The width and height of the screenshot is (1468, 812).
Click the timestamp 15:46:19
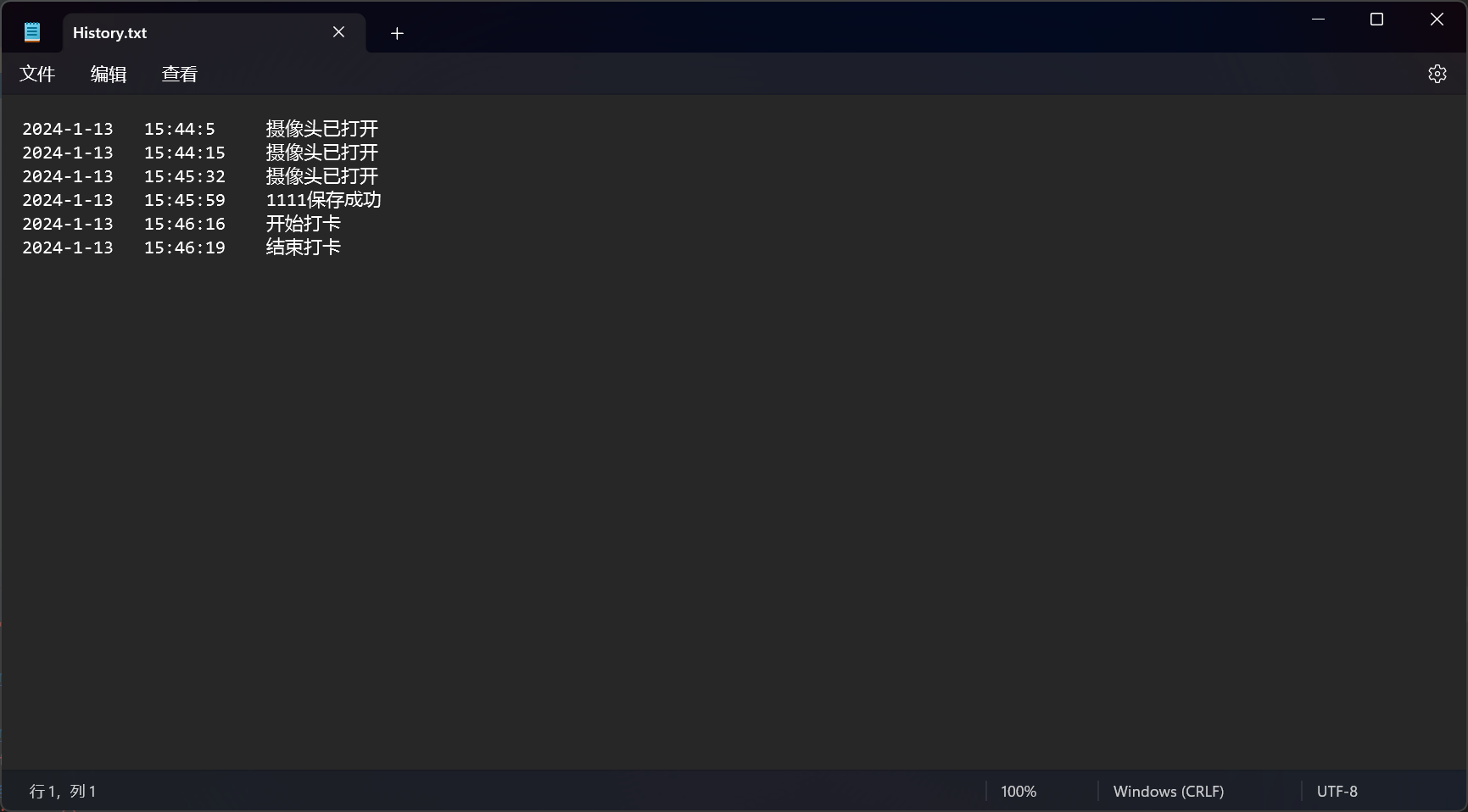[185, 247]
